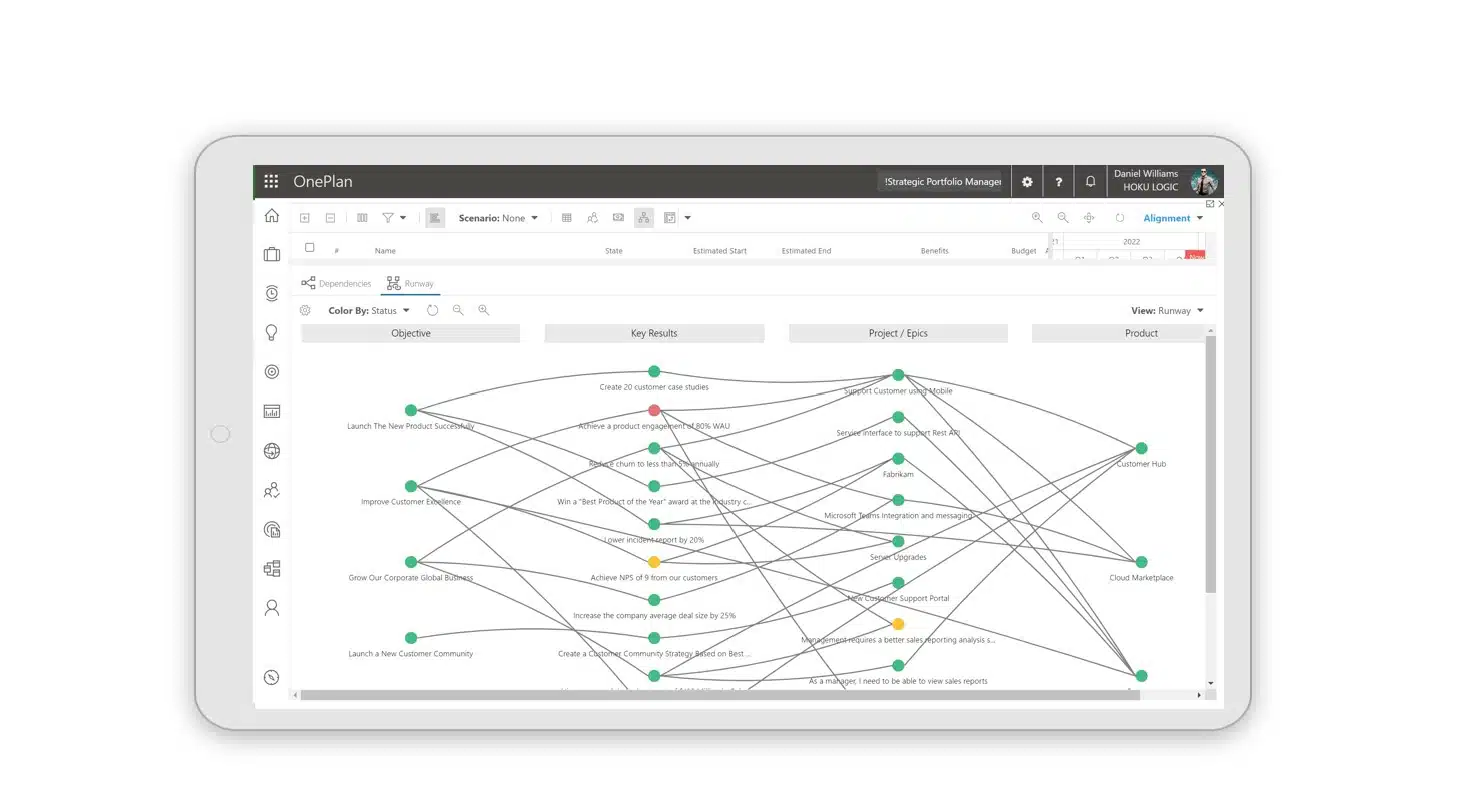Click the Alignment view button

point(1172,218)
